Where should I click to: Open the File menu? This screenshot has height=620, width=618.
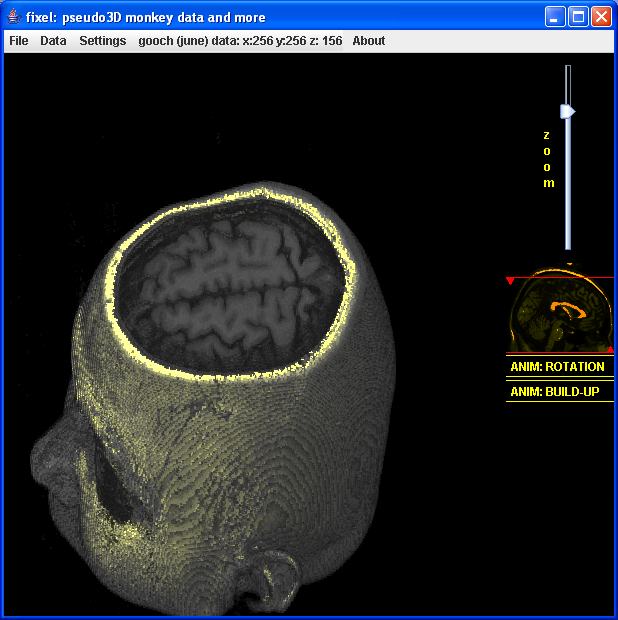pyautogui.click(x=19, y=41)
